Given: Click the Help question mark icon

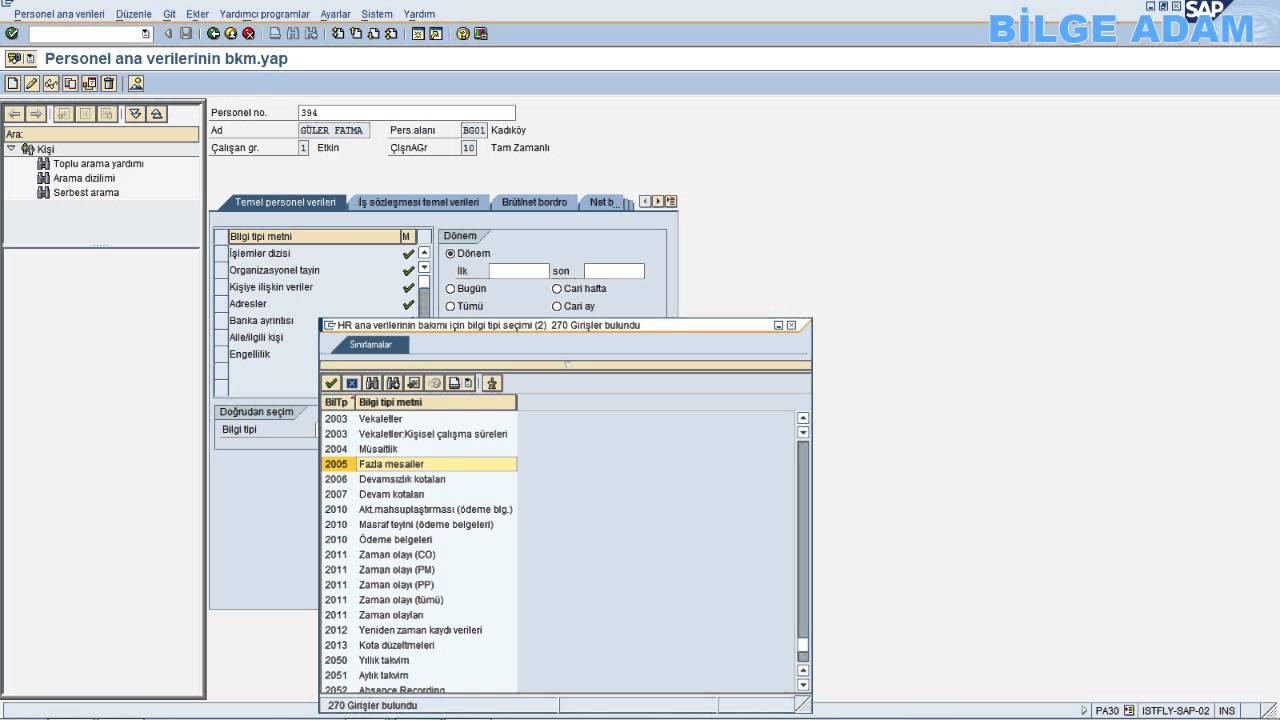Looking at the screenshot, I should click(x=463, y=33).
